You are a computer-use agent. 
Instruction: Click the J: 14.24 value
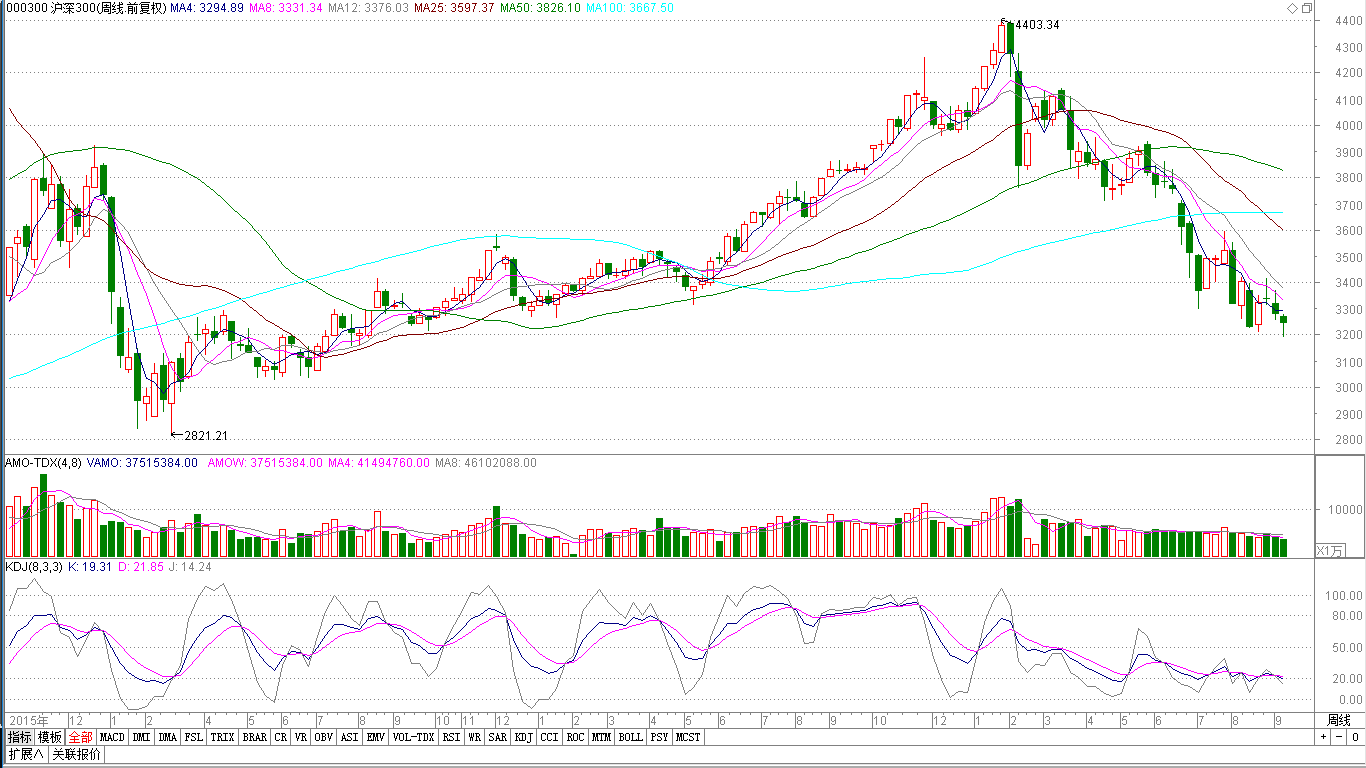192,567
